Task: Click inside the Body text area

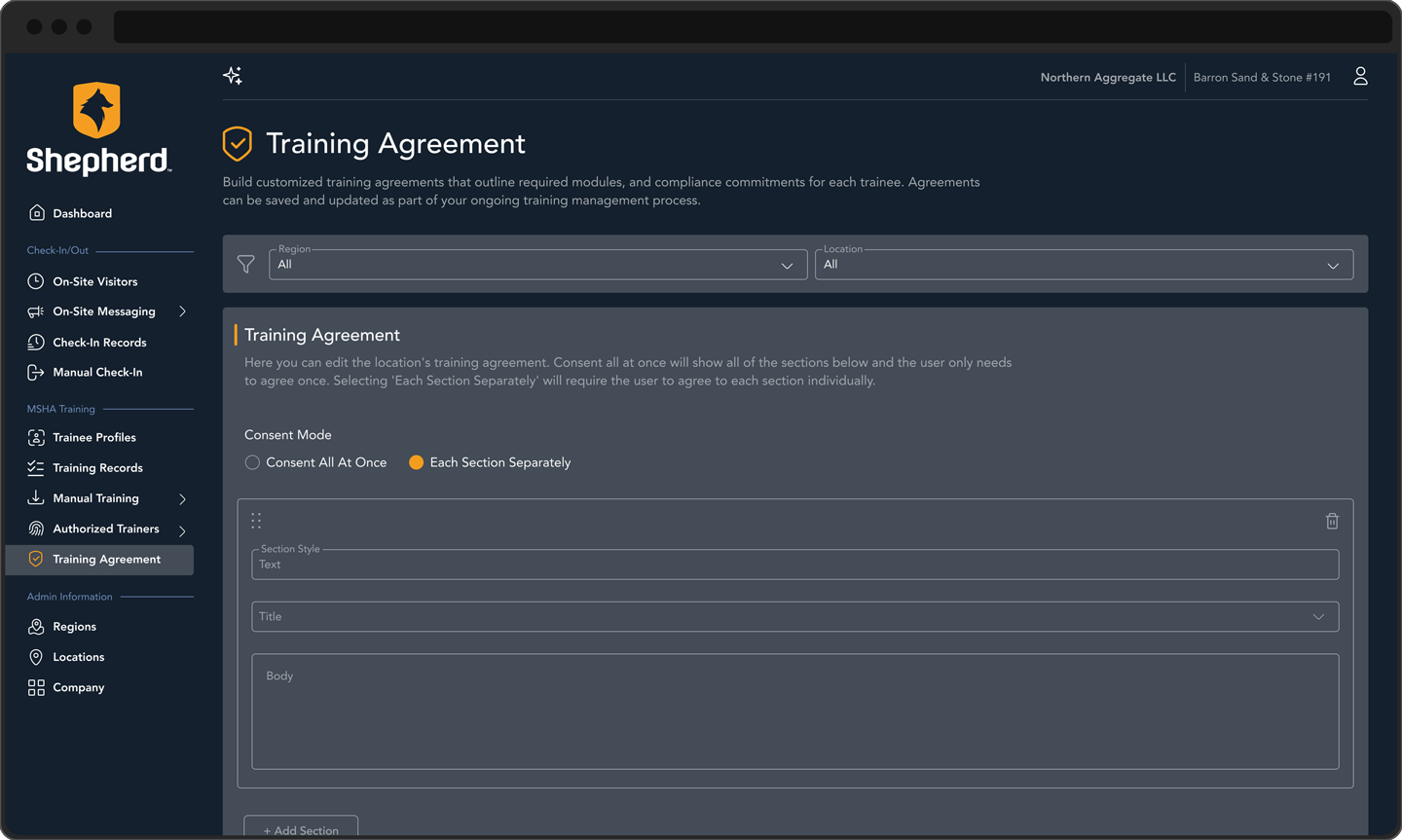Action: click(795, 711)
